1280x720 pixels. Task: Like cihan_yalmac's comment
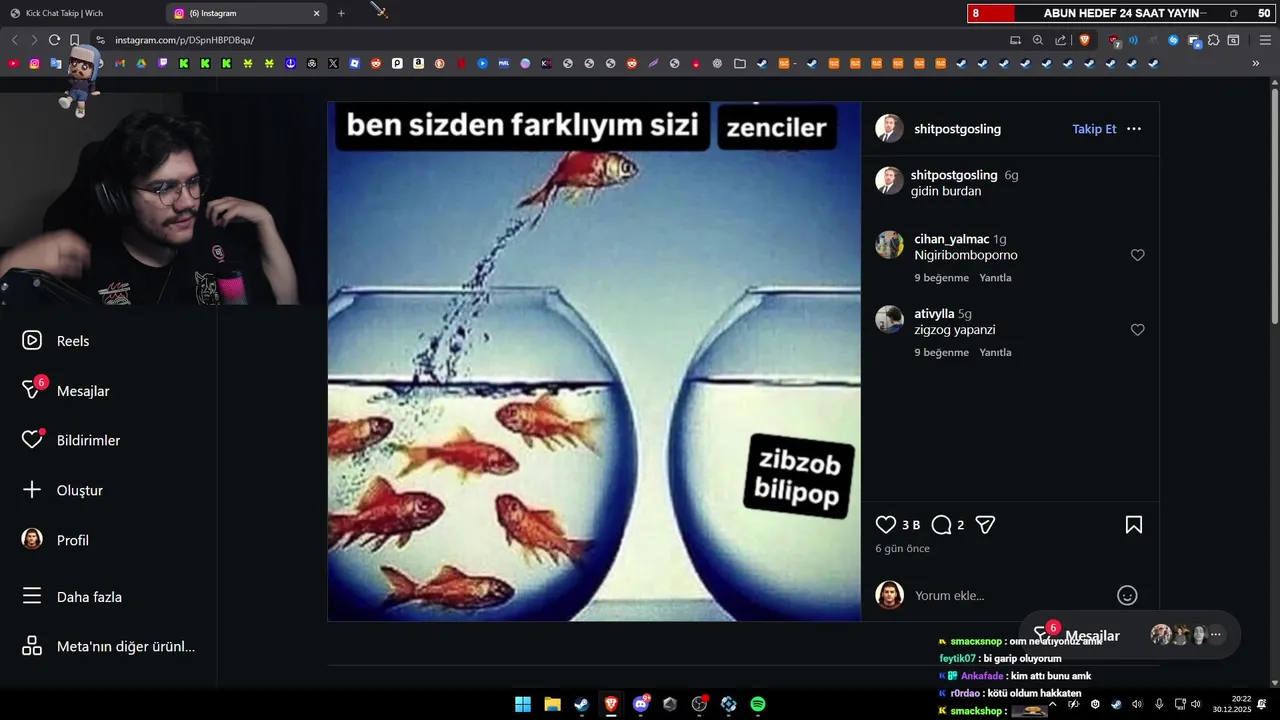click(1137, 255)
